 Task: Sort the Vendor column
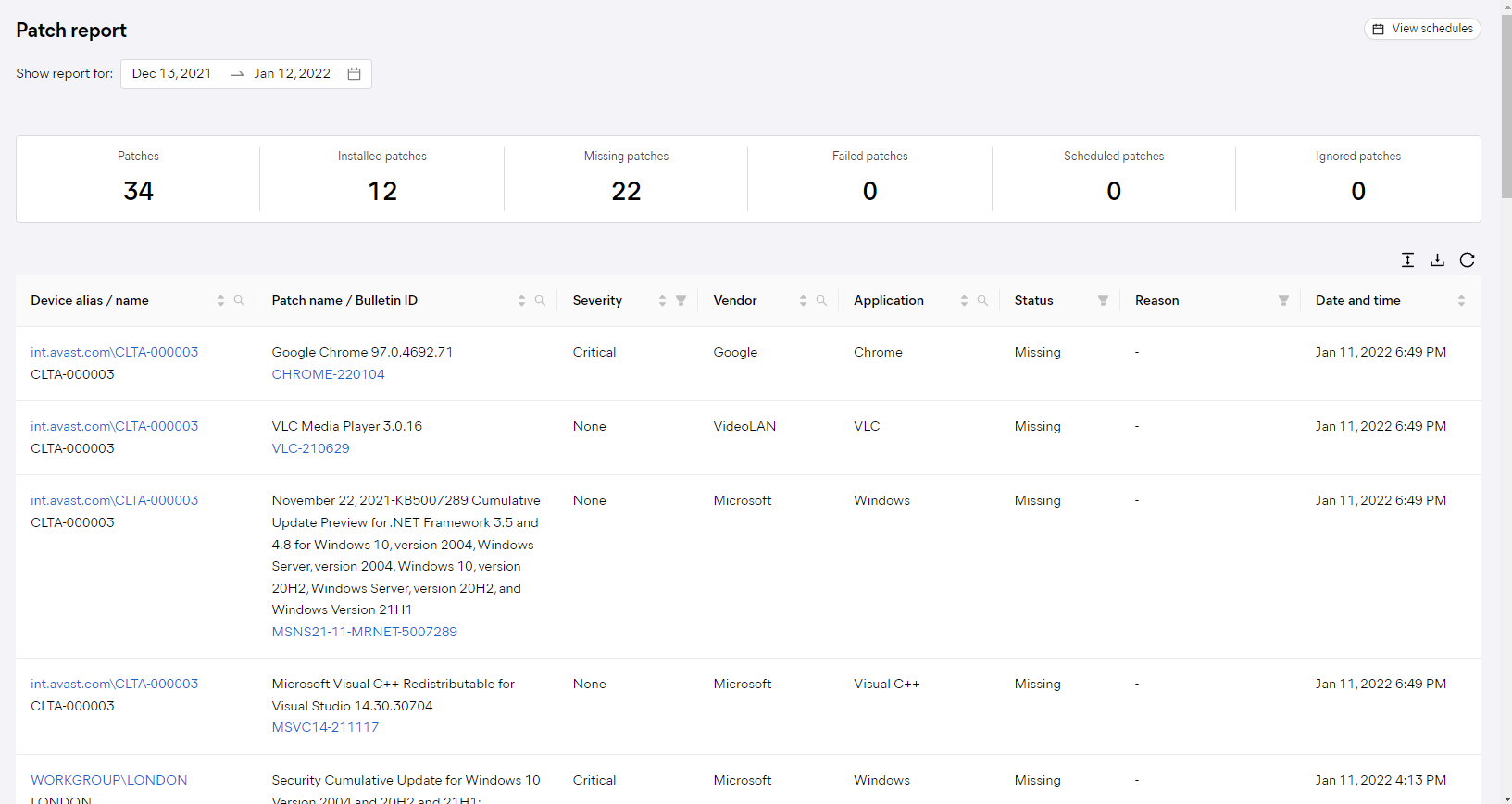click(803, 301)
